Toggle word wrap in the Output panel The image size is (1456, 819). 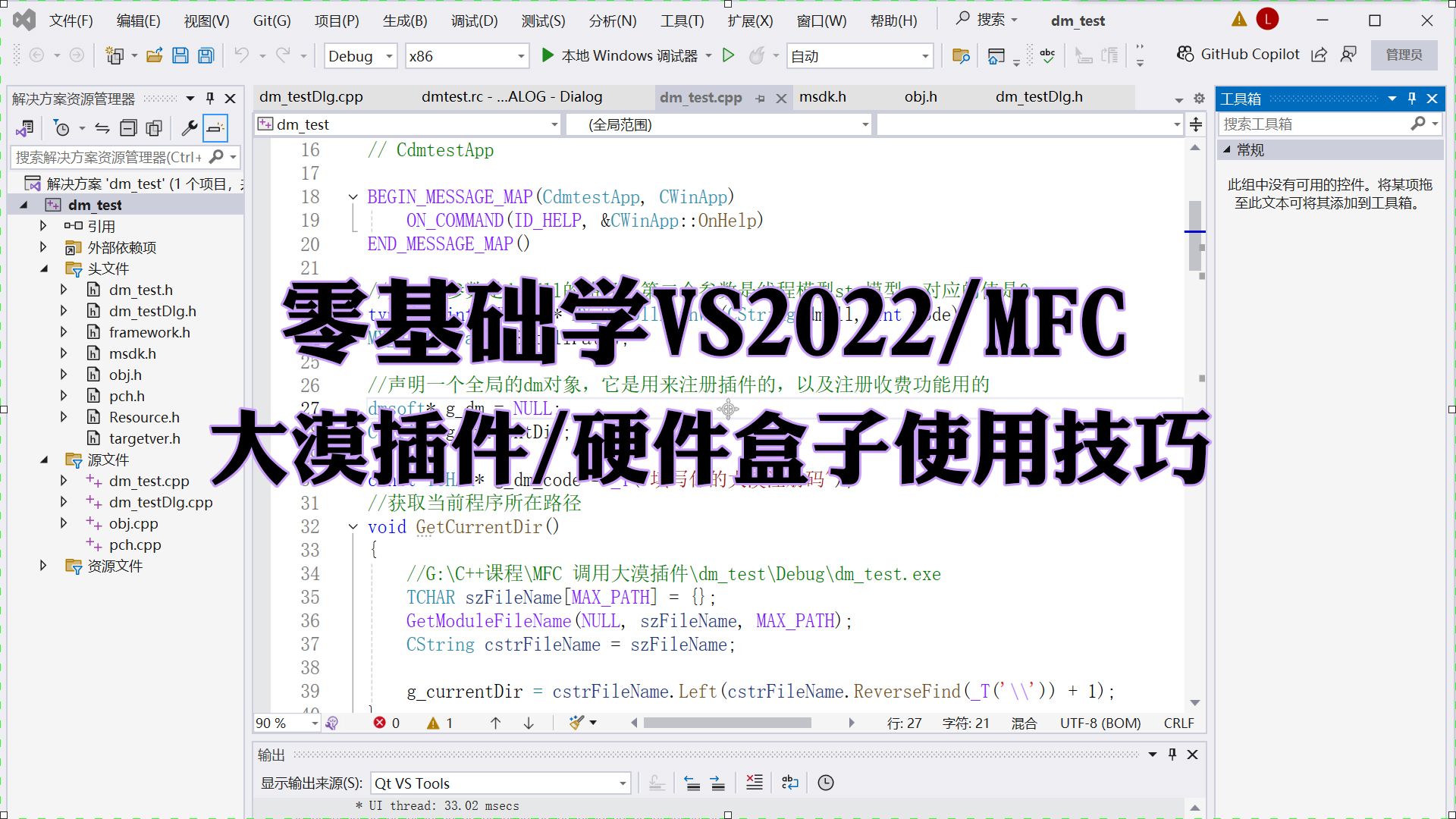click(x=789, y=783)
